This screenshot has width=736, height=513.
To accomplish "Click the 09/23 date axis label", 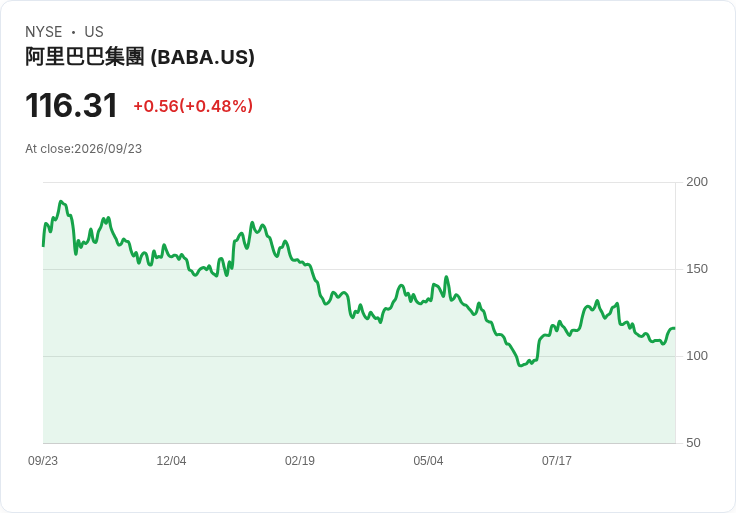I will point(43,460).
